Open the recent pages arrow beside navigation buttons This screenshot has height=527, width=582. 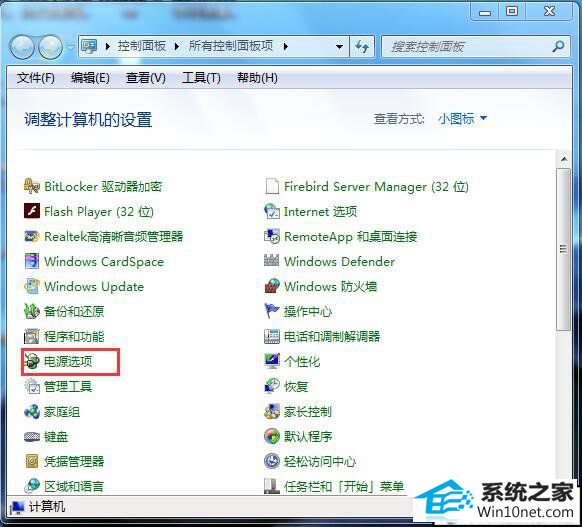click(71, 47)
